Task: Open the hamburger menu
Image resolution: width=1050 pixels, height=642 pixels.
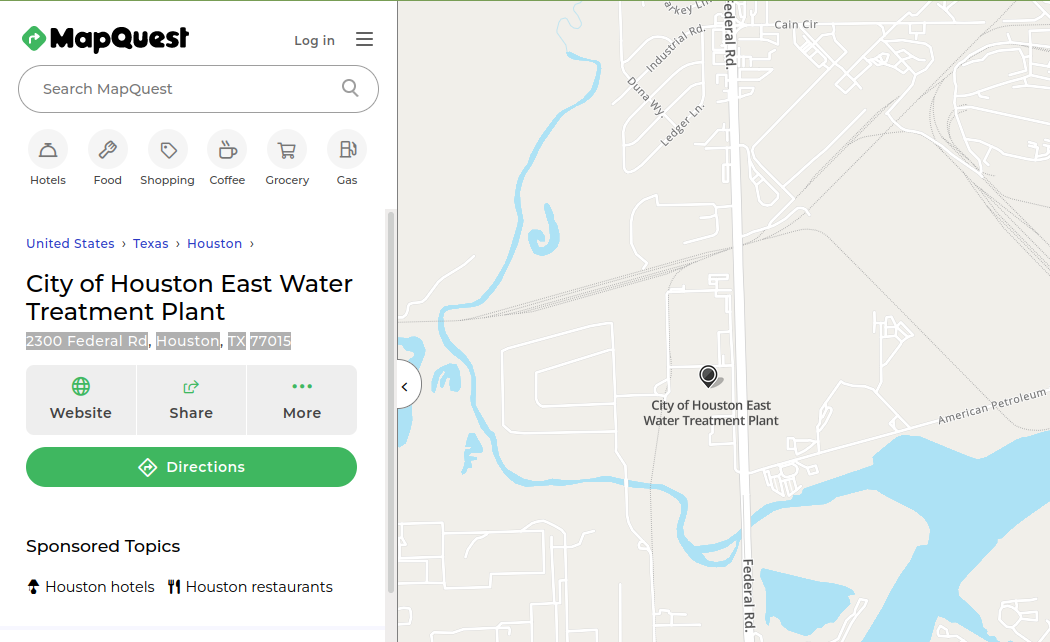Action: coord(364,39)
